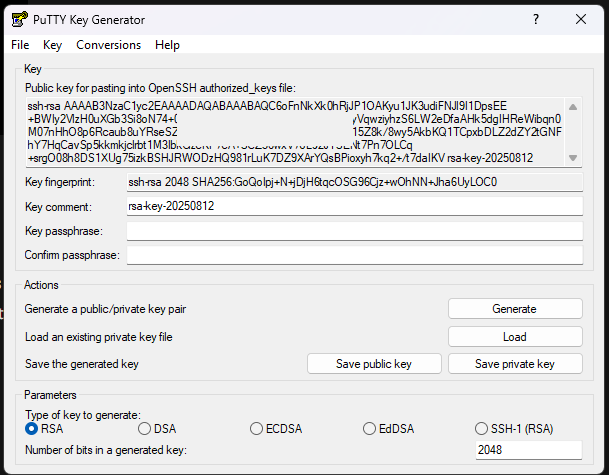The height and width of the screenshot is (475, 609).
Task: Click the Confirm passphrase field
Action: [355, 255]
